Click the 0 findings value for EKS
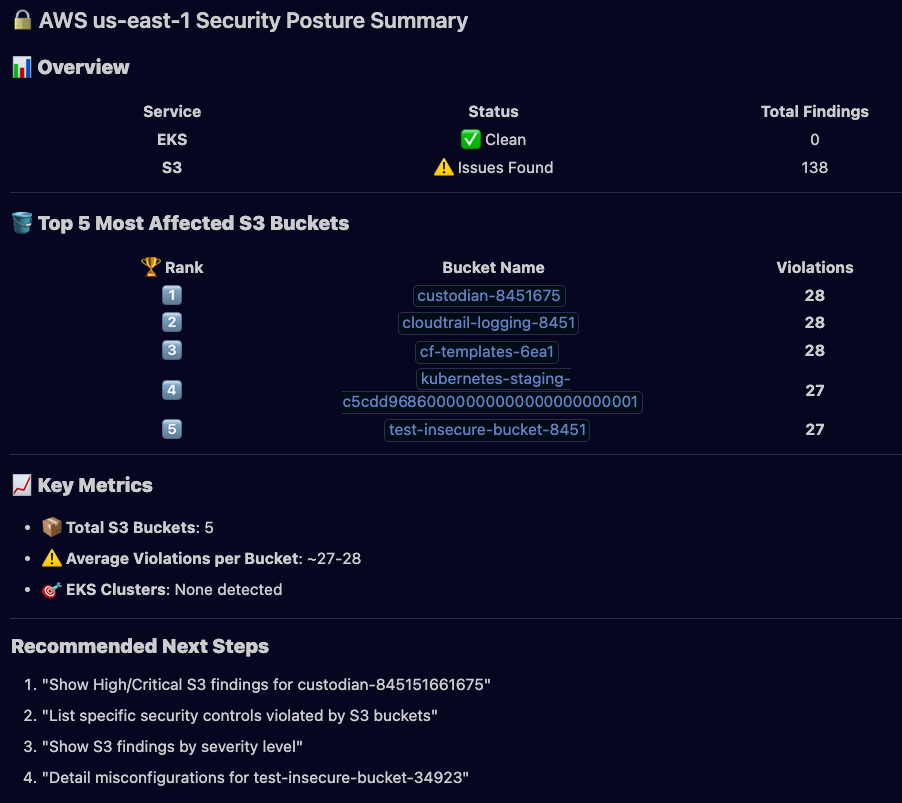This screenshot has height=803, width=902. tap(815, 140)
